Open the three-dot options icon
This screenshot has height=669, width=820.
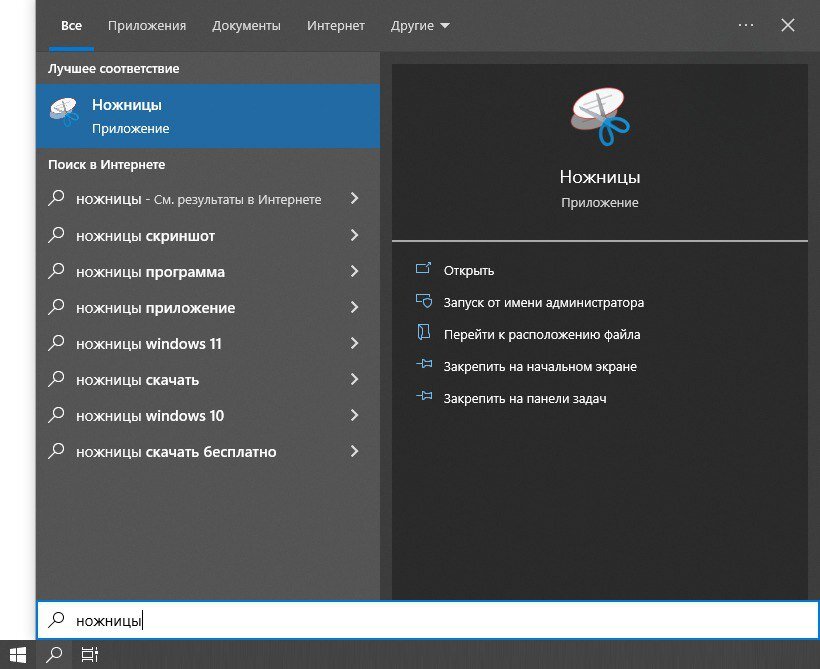point(745,25)
